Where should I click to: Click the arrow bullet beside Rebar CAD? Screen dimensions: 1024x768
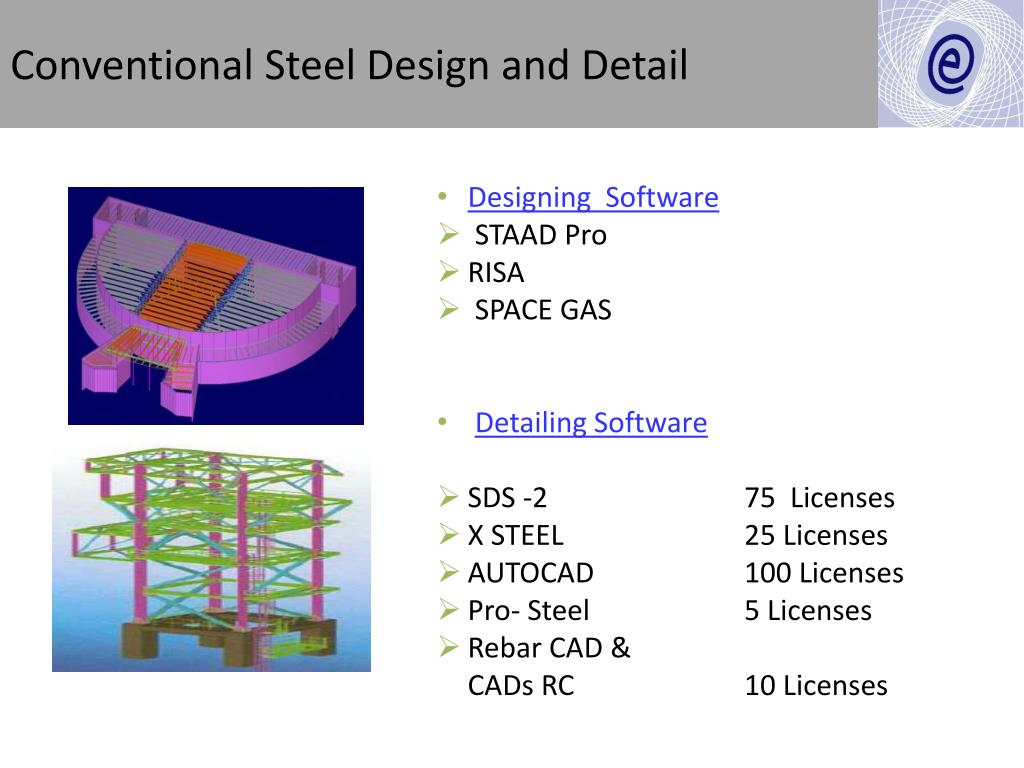449,647
